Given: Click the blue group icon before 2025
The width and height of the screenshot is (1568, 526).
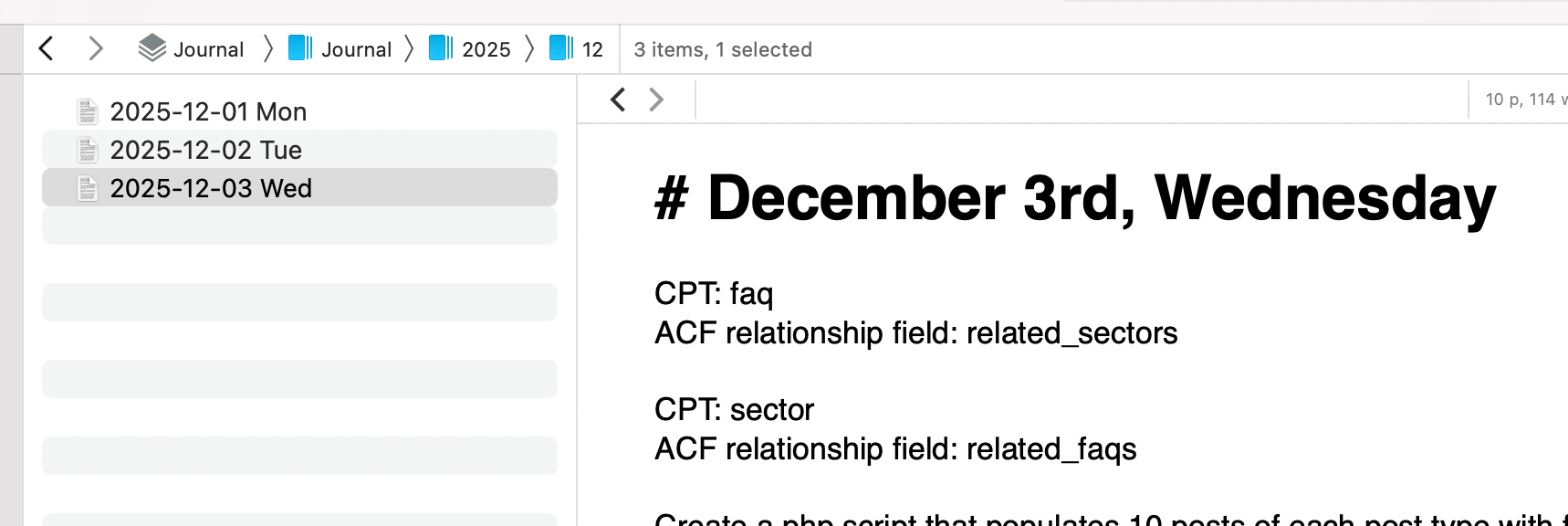Looking at the screenshot, I should 441,48.
